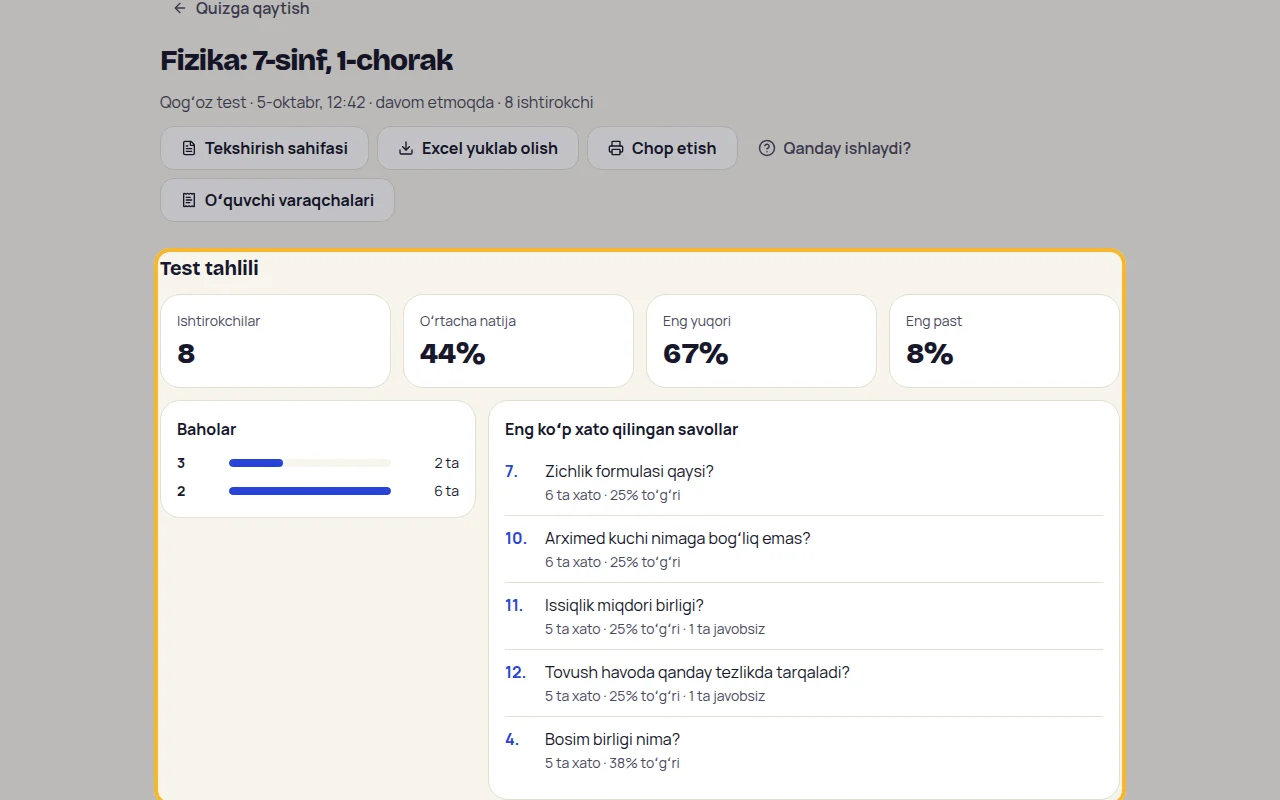1280x800 pixels.
Task: Click the 2 ta count for grade 3
Action: coord(447,463)
